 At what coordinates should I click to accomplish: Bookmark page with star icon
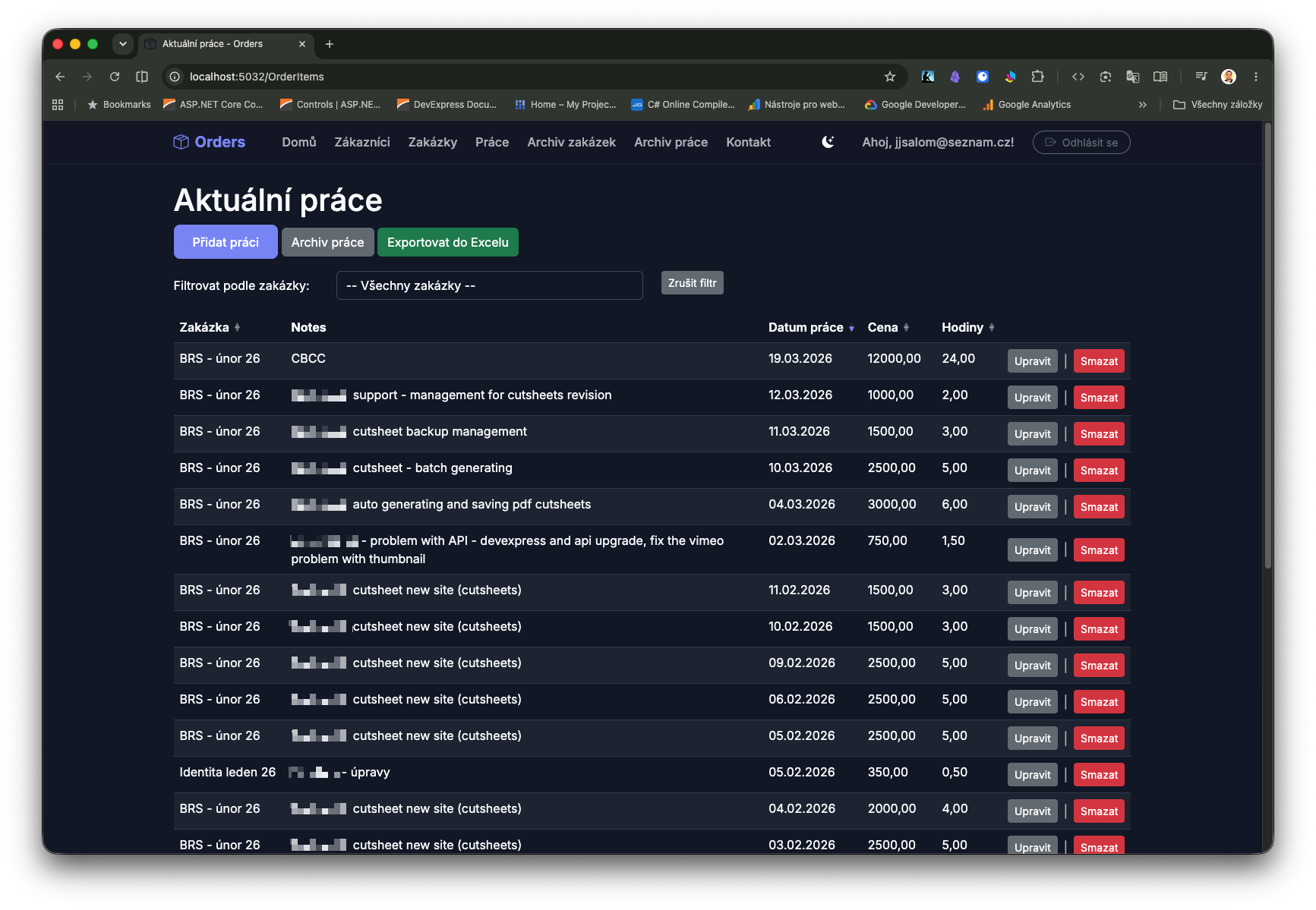pyautogui.click(x=890, y=77)
